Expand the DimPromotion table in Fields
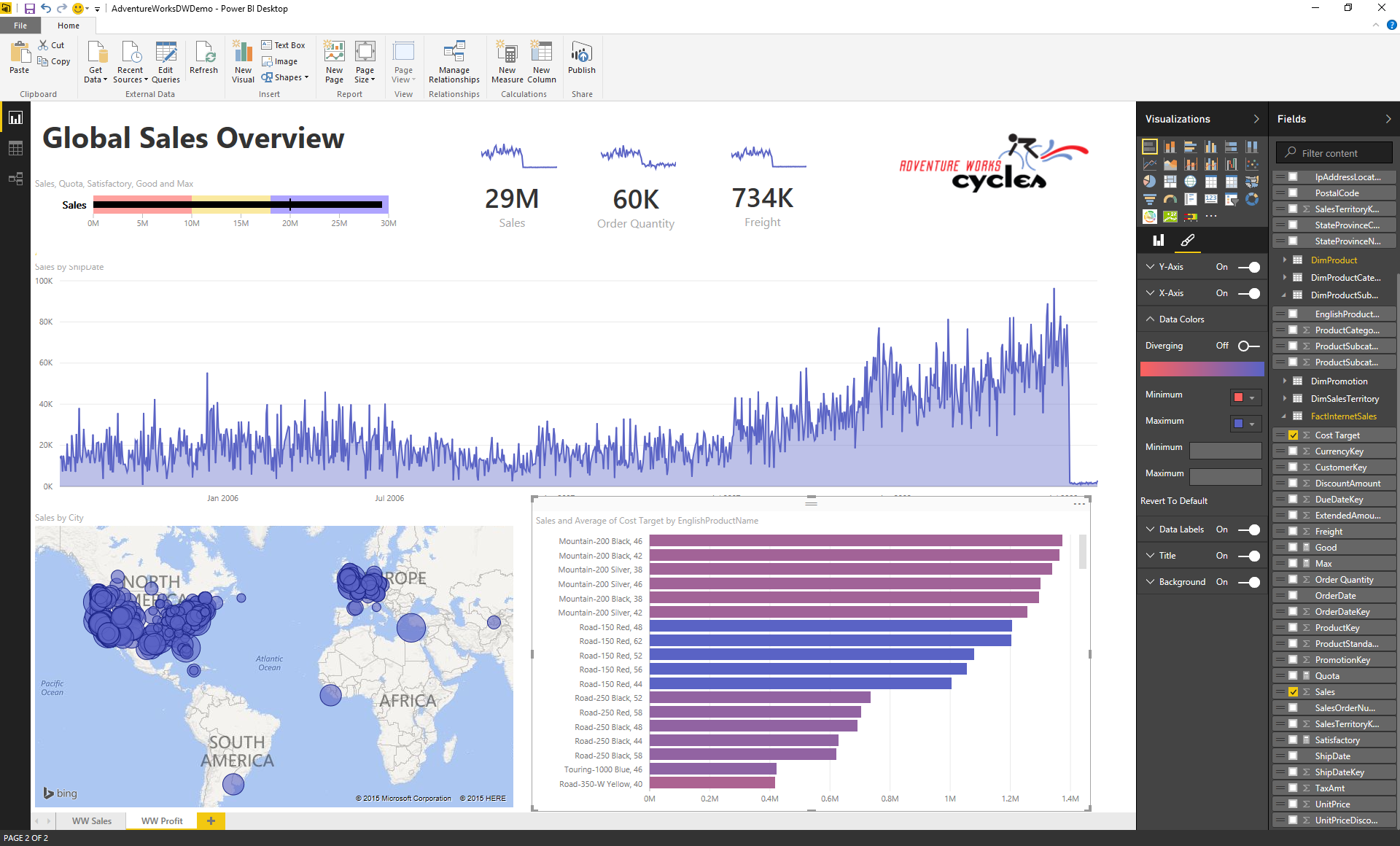This screenshot has width=1400, height=846. click(1285, 381)
